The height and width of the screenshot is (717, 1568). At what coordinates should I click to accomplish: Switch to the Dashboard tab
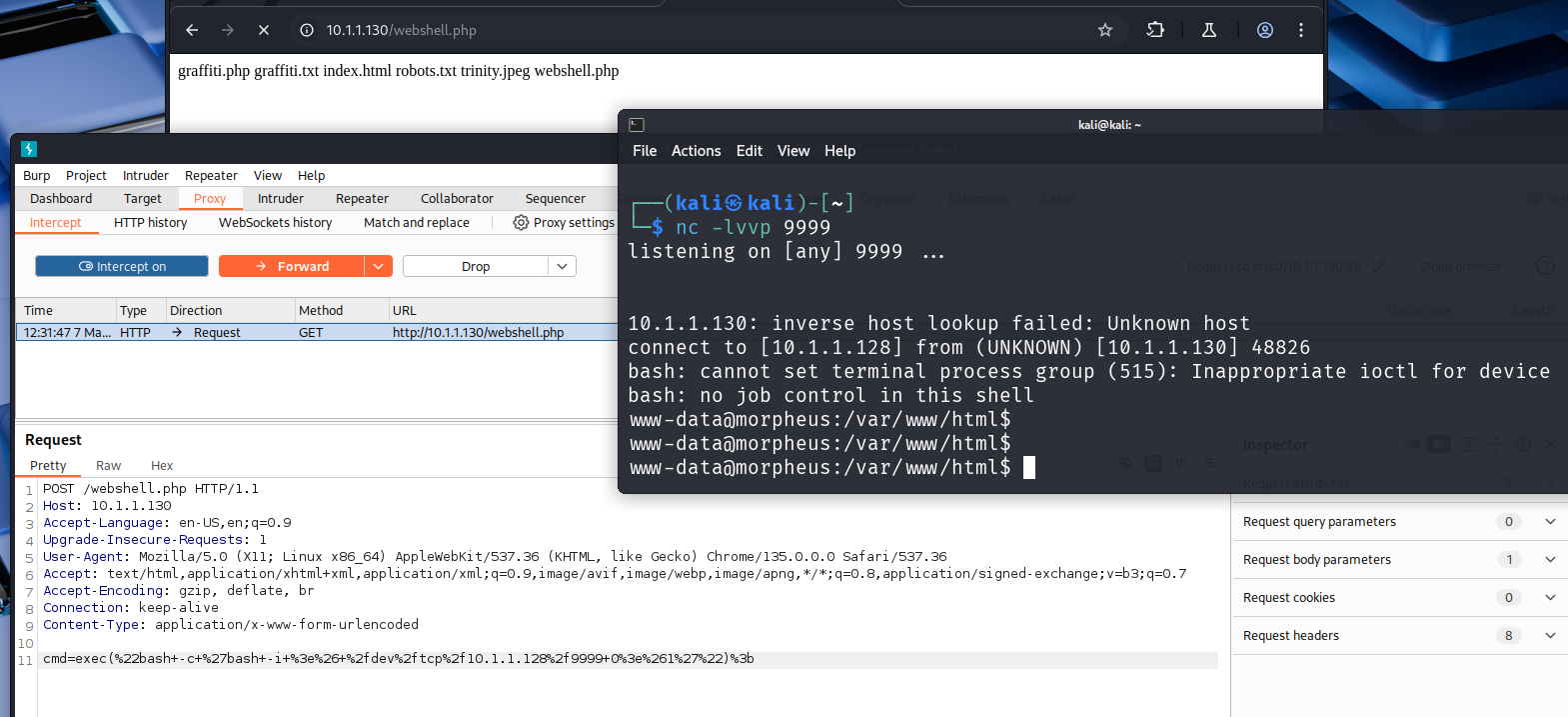click(x=61, y=198)
